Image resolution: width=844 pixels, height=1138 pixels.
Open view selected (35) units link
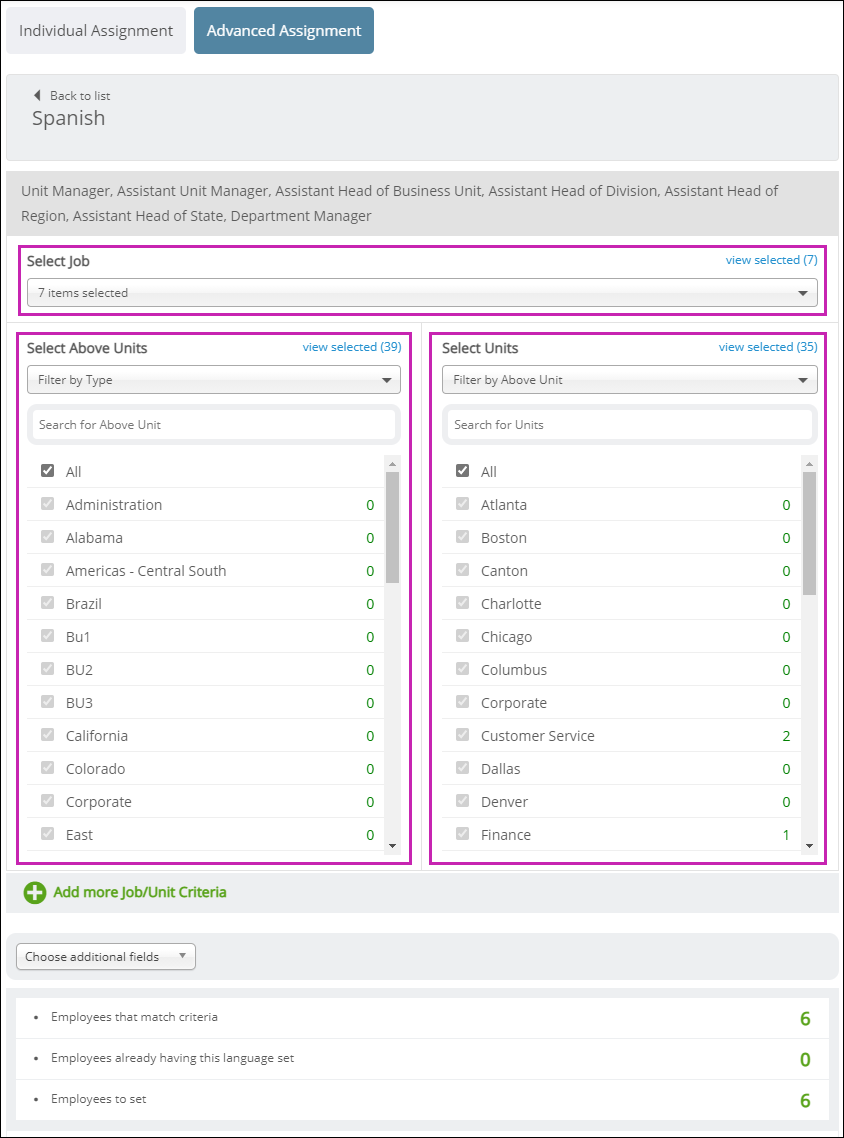pos(768,347)
